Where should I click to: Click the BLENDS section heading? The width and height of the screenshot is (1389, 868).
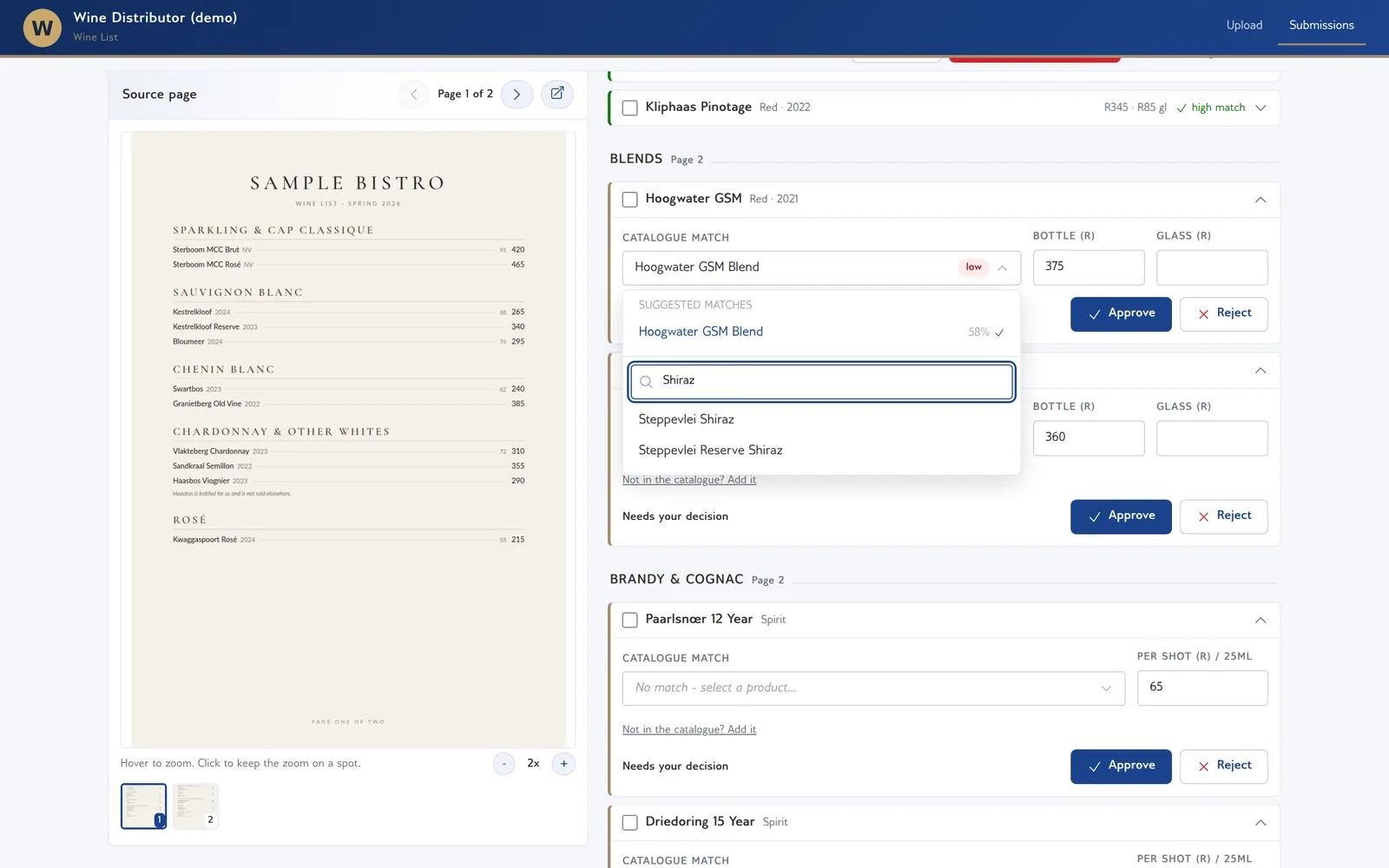[635, 159]
